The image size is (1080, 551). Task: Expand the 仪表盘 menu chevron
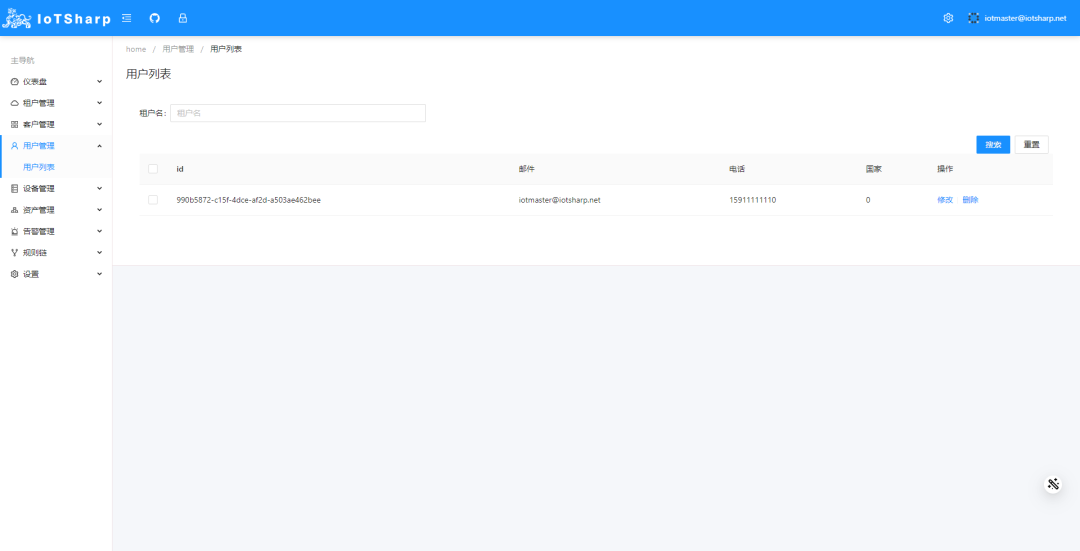tap(99, 81)
